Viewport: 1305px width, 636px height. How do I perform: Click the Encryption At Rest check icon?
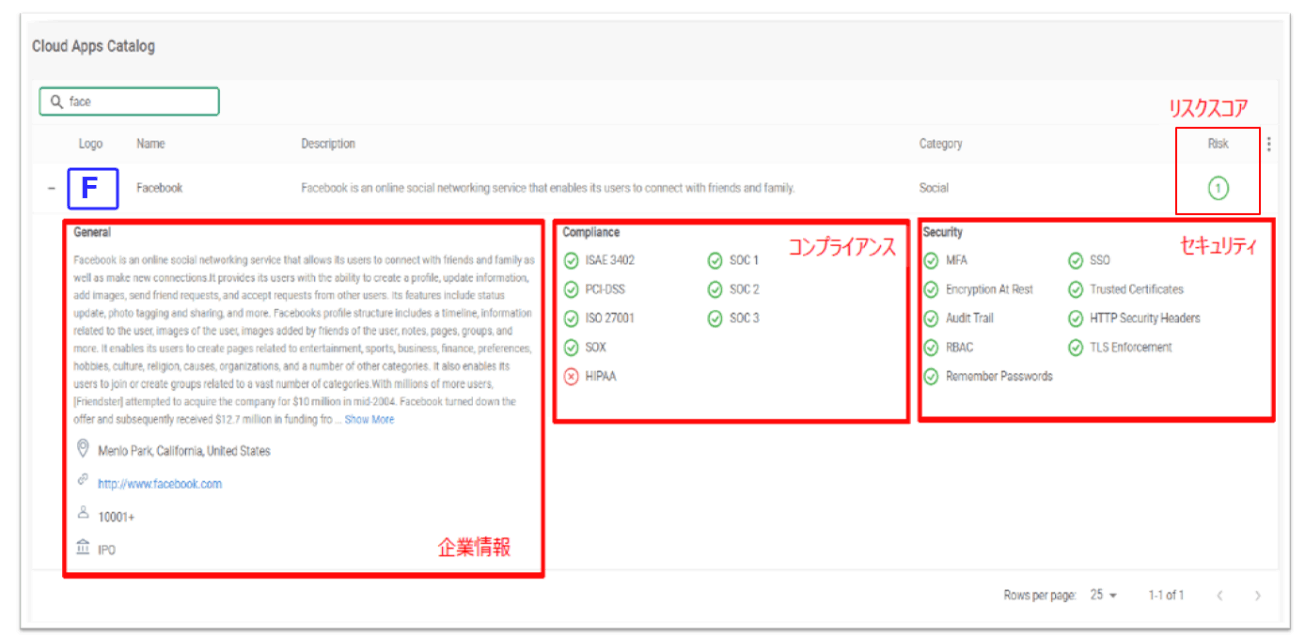931,290
